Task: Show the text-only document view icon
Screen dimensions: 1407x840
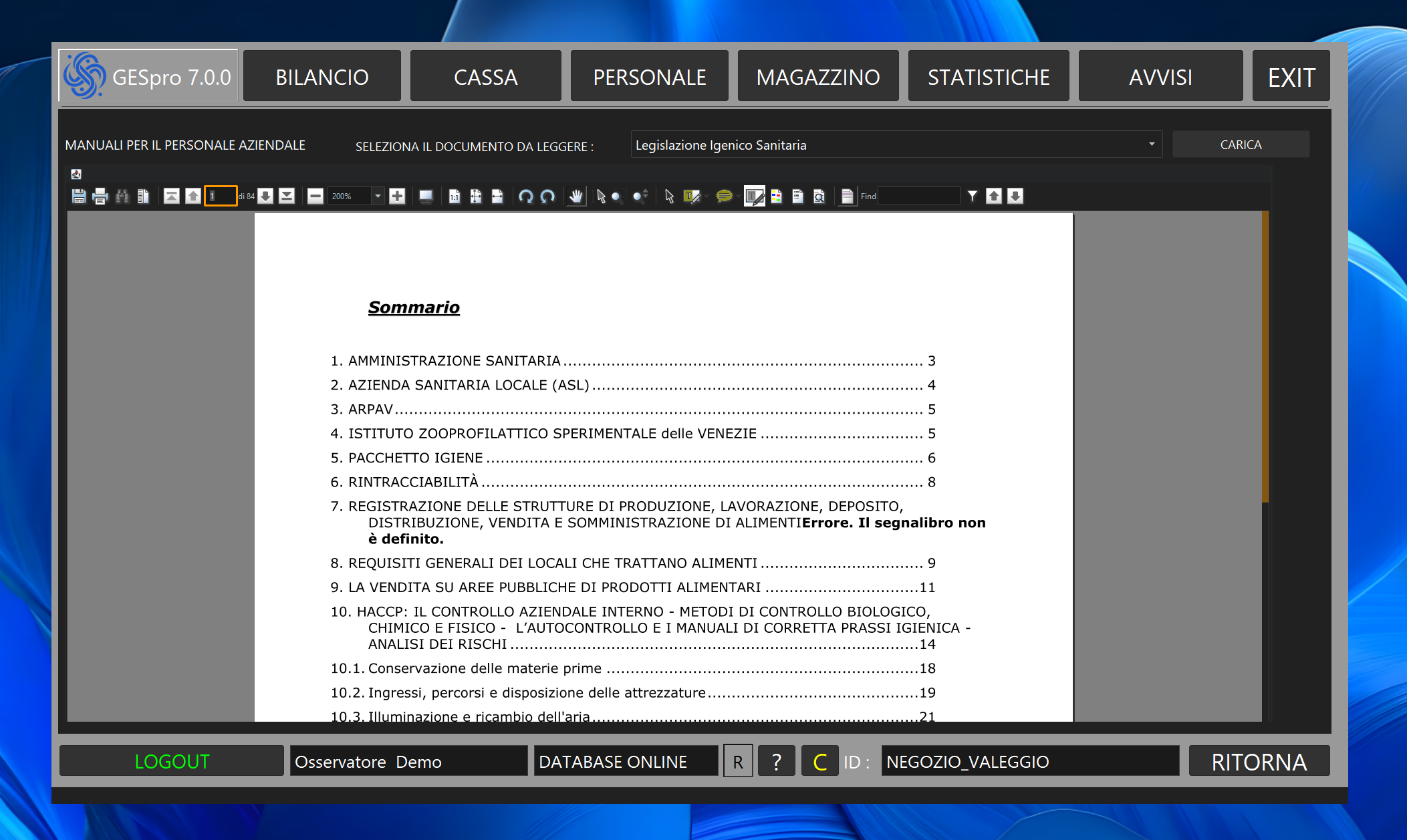Action: [798, 196]
